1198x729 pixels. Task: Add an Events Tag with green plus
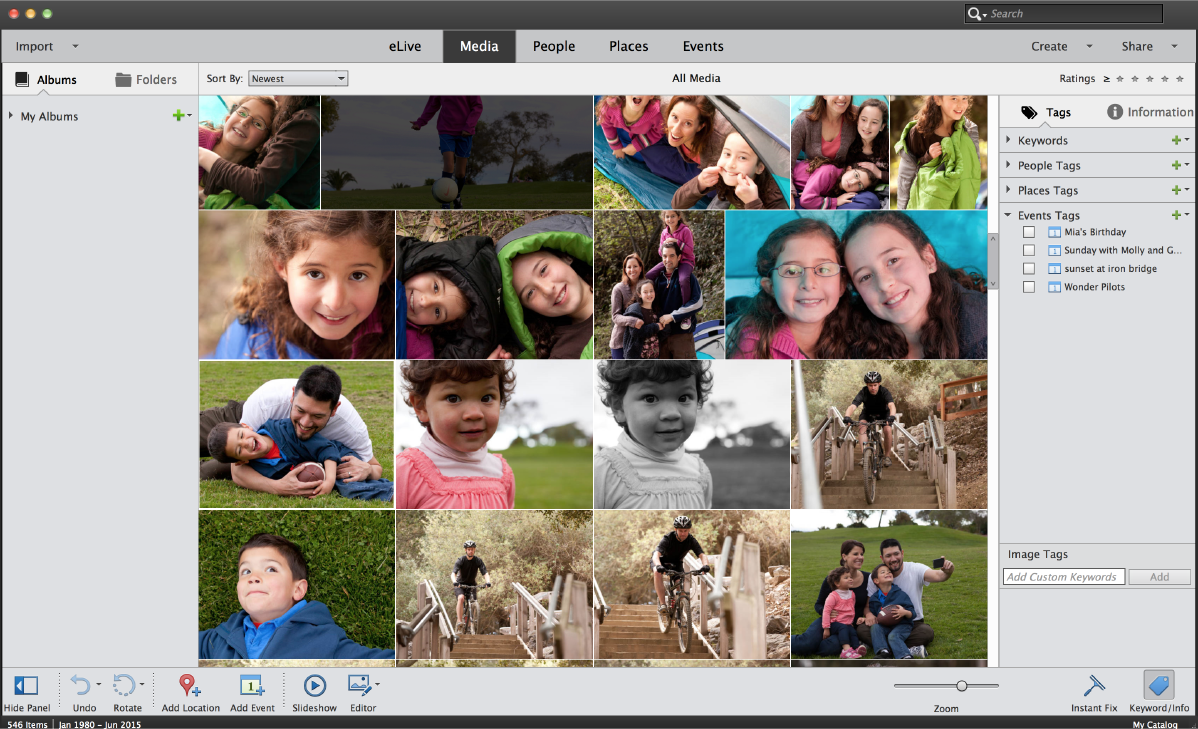(1177, 215)
